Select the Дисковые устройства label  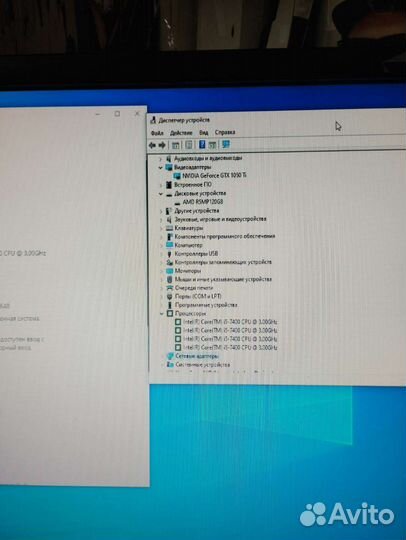(x=200, y=193)
